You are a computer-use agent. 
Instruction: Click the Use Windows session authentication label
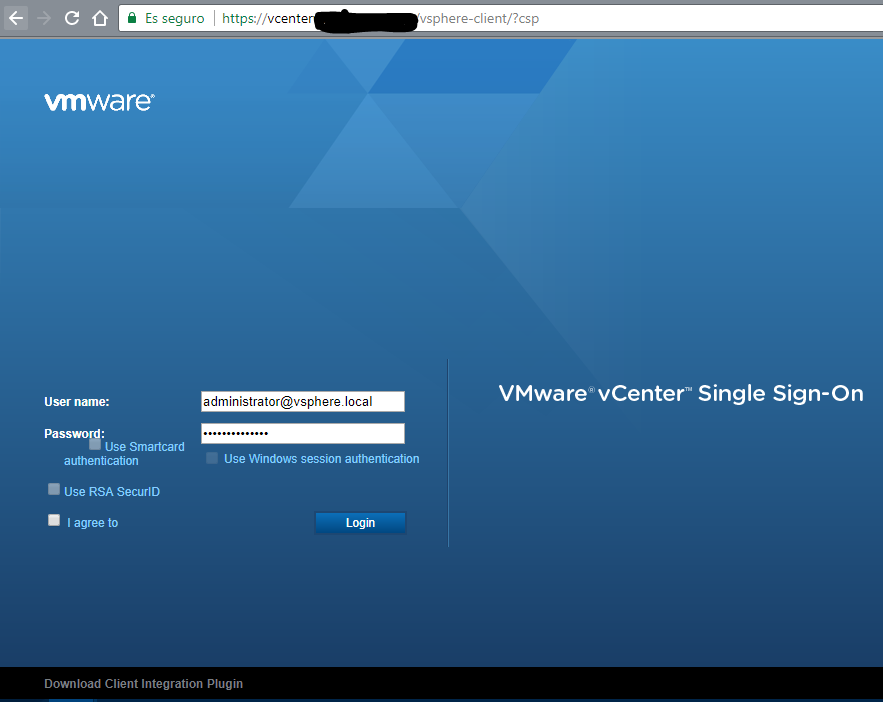click(x=322, y=459)
